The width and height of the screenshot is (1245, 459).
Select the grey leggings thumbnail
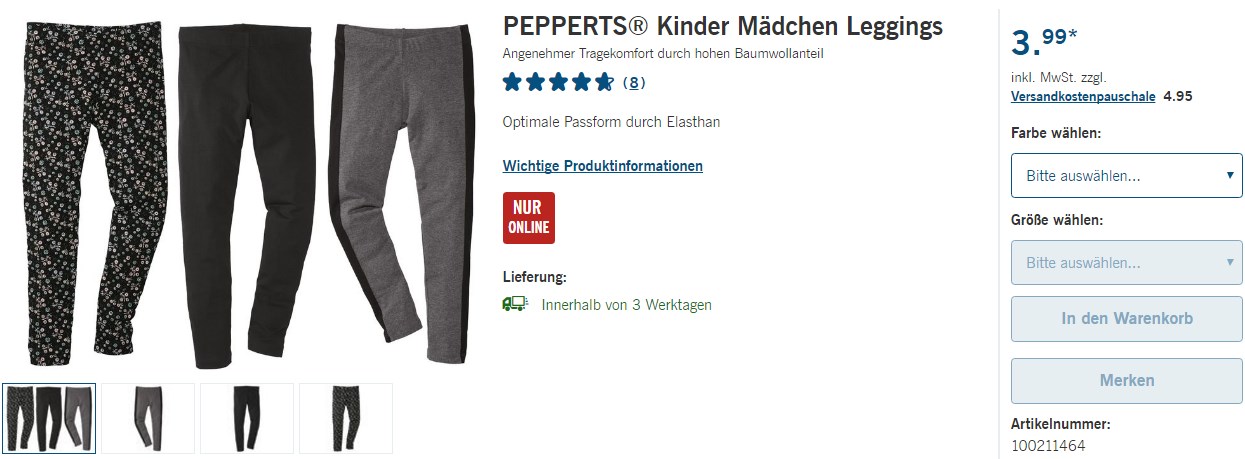(x=148, y=418)
